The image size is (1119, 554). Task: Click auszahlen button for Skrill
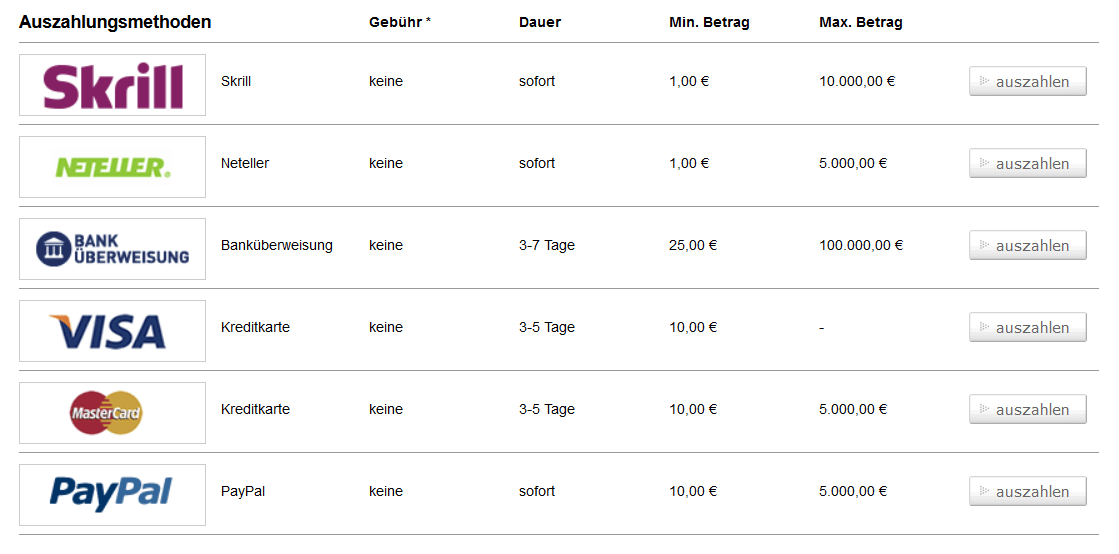click(1028, 81)
